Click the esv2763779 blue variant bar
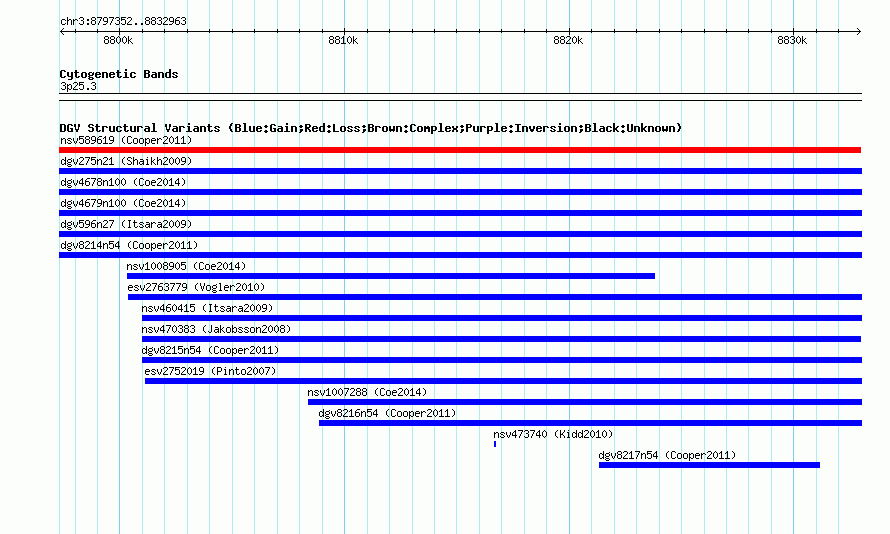Screen dimensions: 890x534 495,297
